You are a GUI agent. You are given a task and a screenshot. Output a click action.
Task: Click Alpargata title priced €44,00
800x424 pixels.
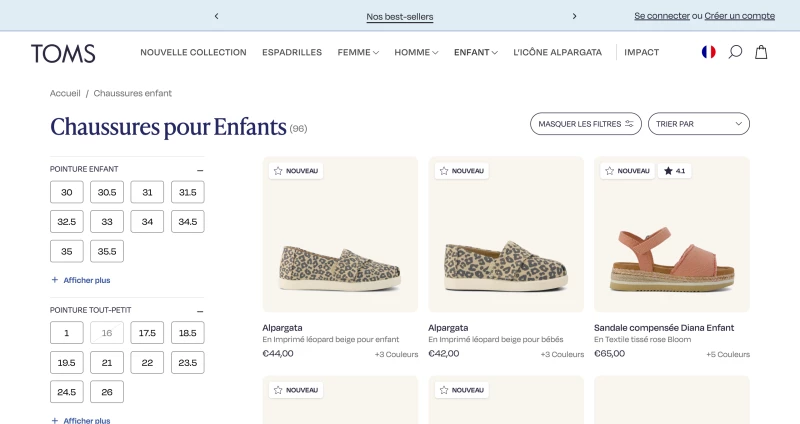[282, 328]
